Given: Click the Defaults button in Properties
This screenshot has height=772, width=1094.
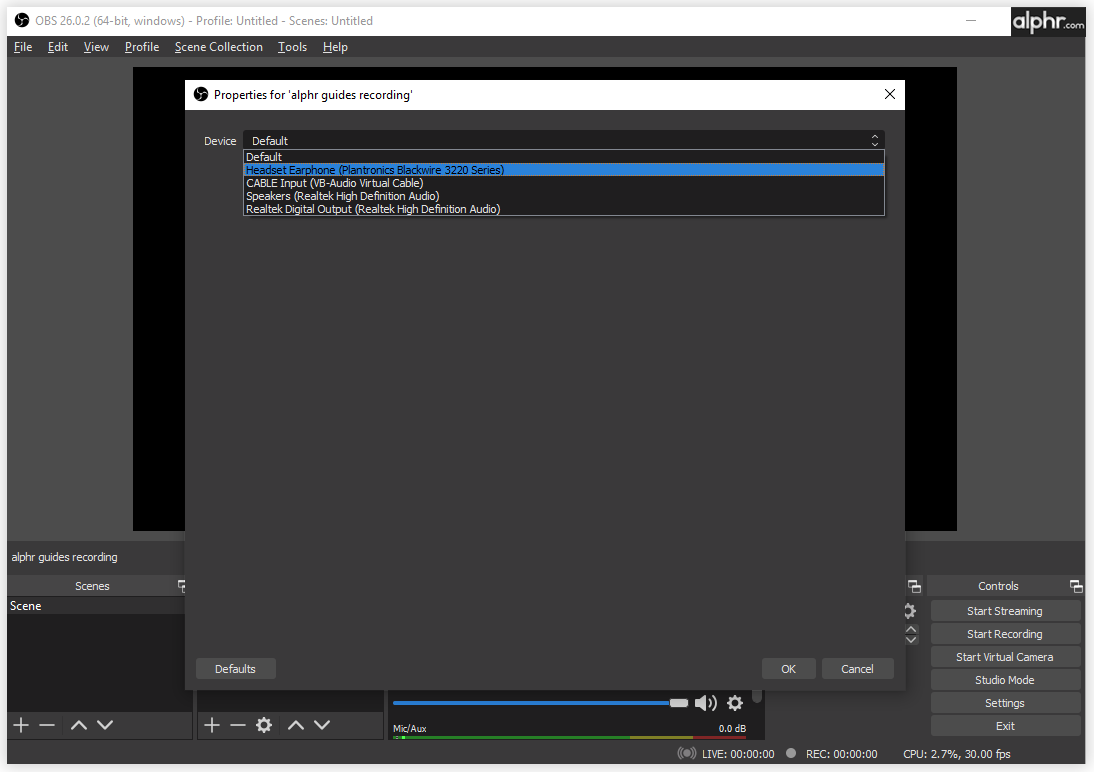Looking at the screenshot, I should 235,669.
